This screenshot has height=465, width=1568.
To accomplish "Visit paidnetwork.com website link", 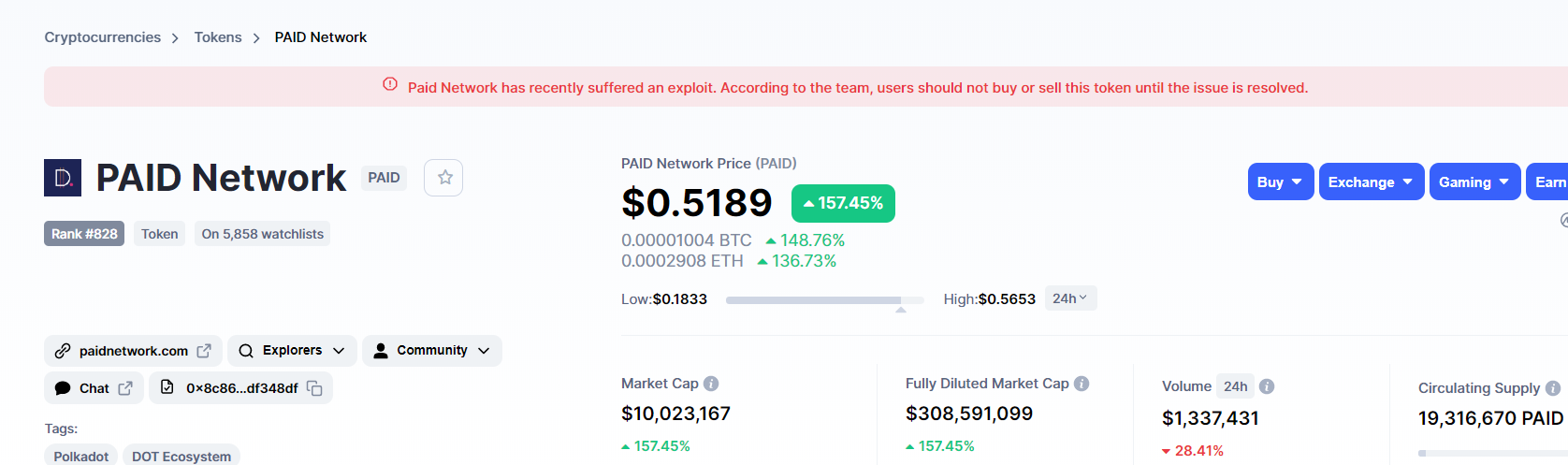I will click(133, 351).
